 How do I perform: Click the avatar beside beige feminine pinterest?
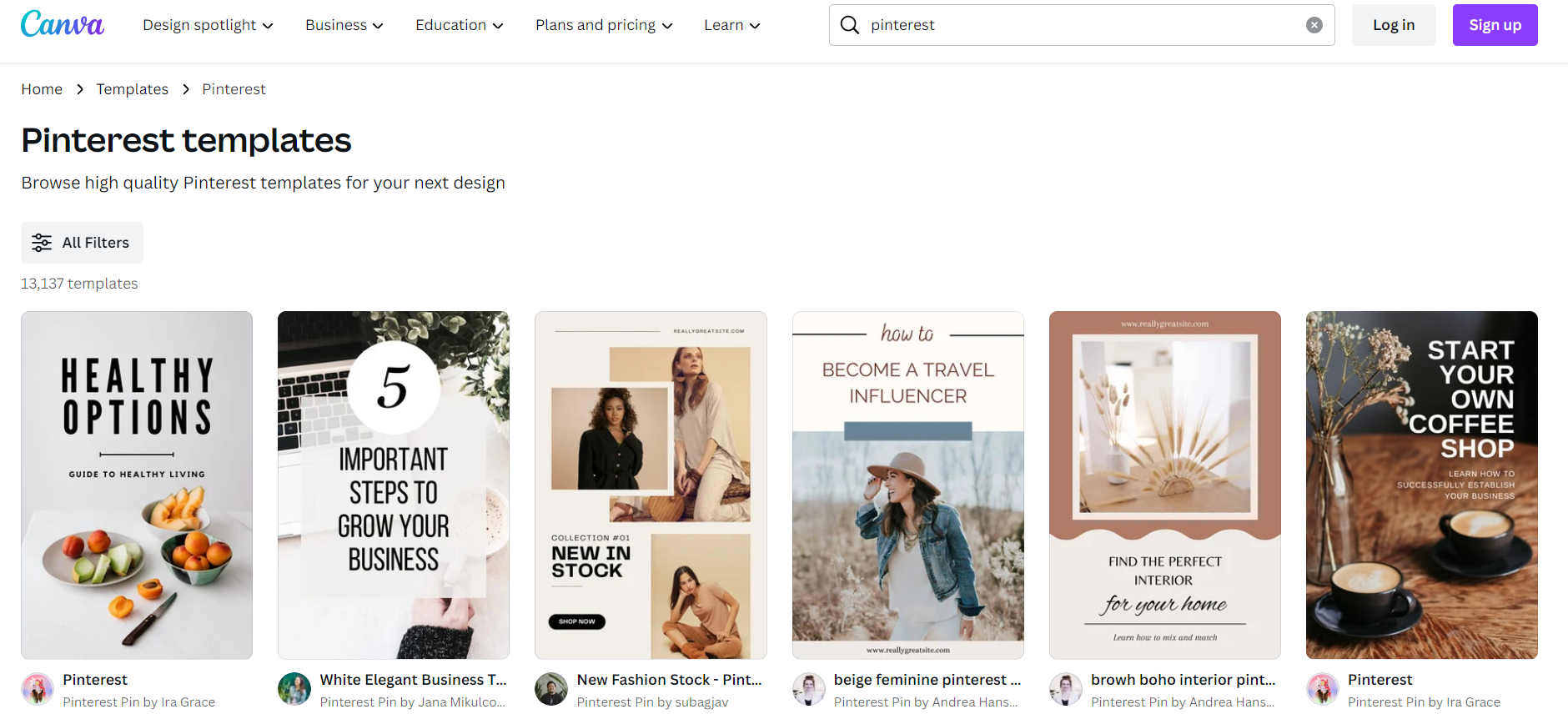808,689
